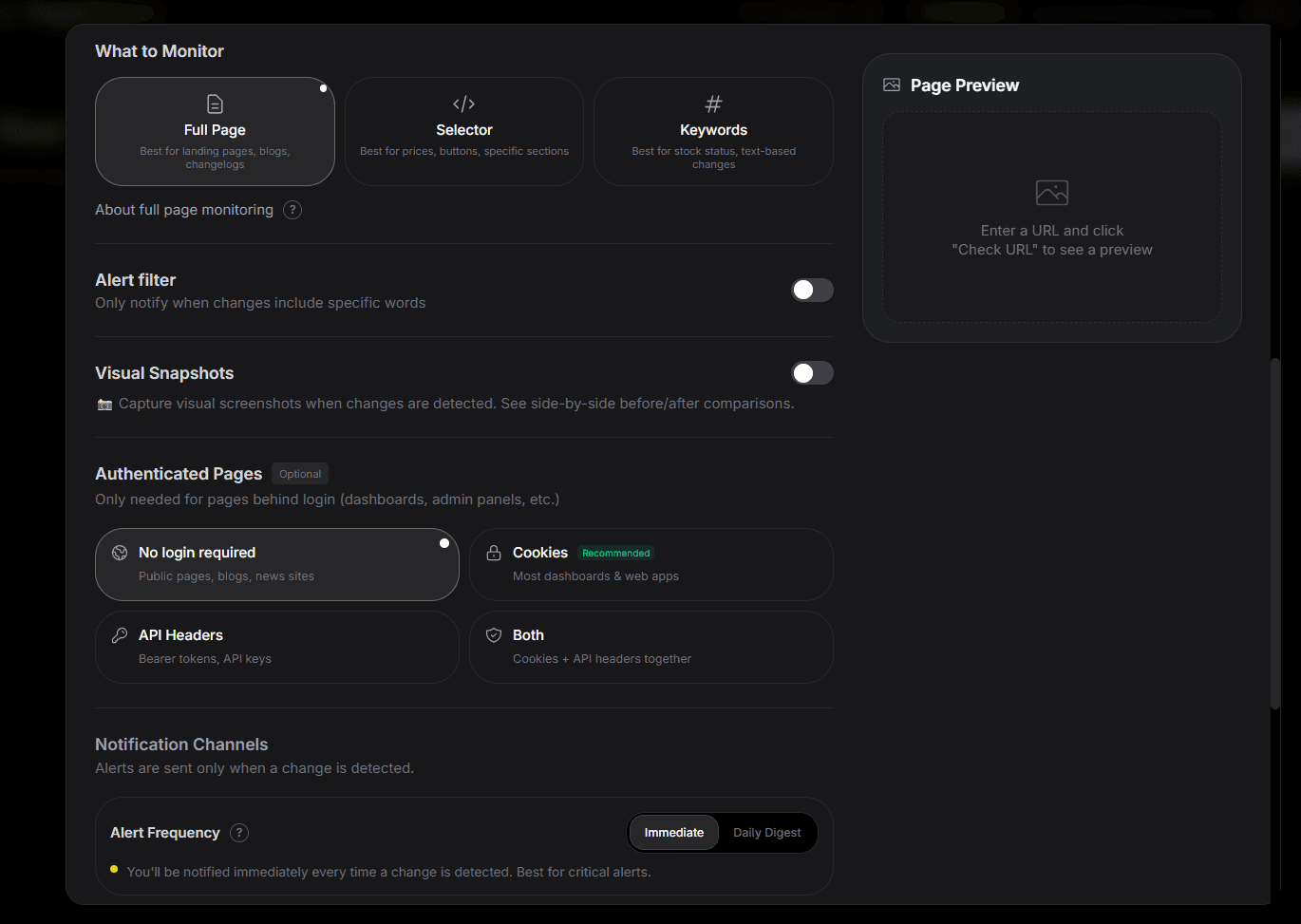Click the shield icon on the Both option
Image resolution: width=1301 pixels, height=924 pixels.
[493, 634]
